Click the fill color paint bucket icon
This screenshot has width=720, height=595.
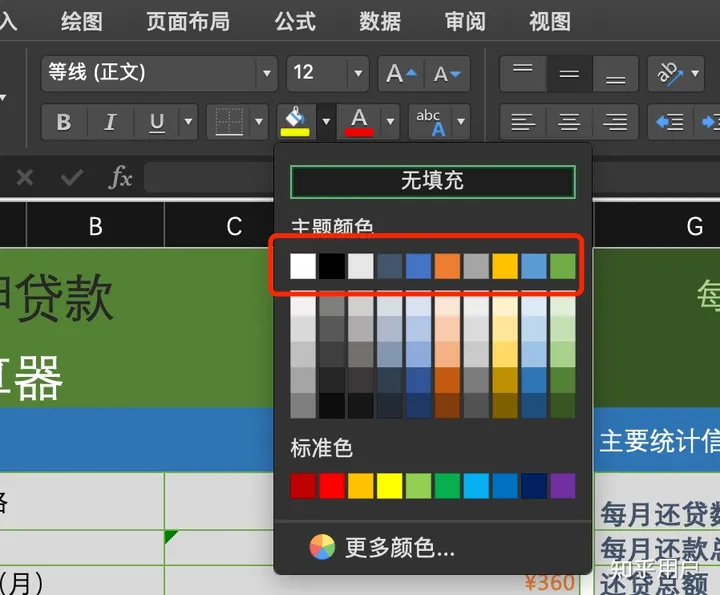click(x=293, y=122)
